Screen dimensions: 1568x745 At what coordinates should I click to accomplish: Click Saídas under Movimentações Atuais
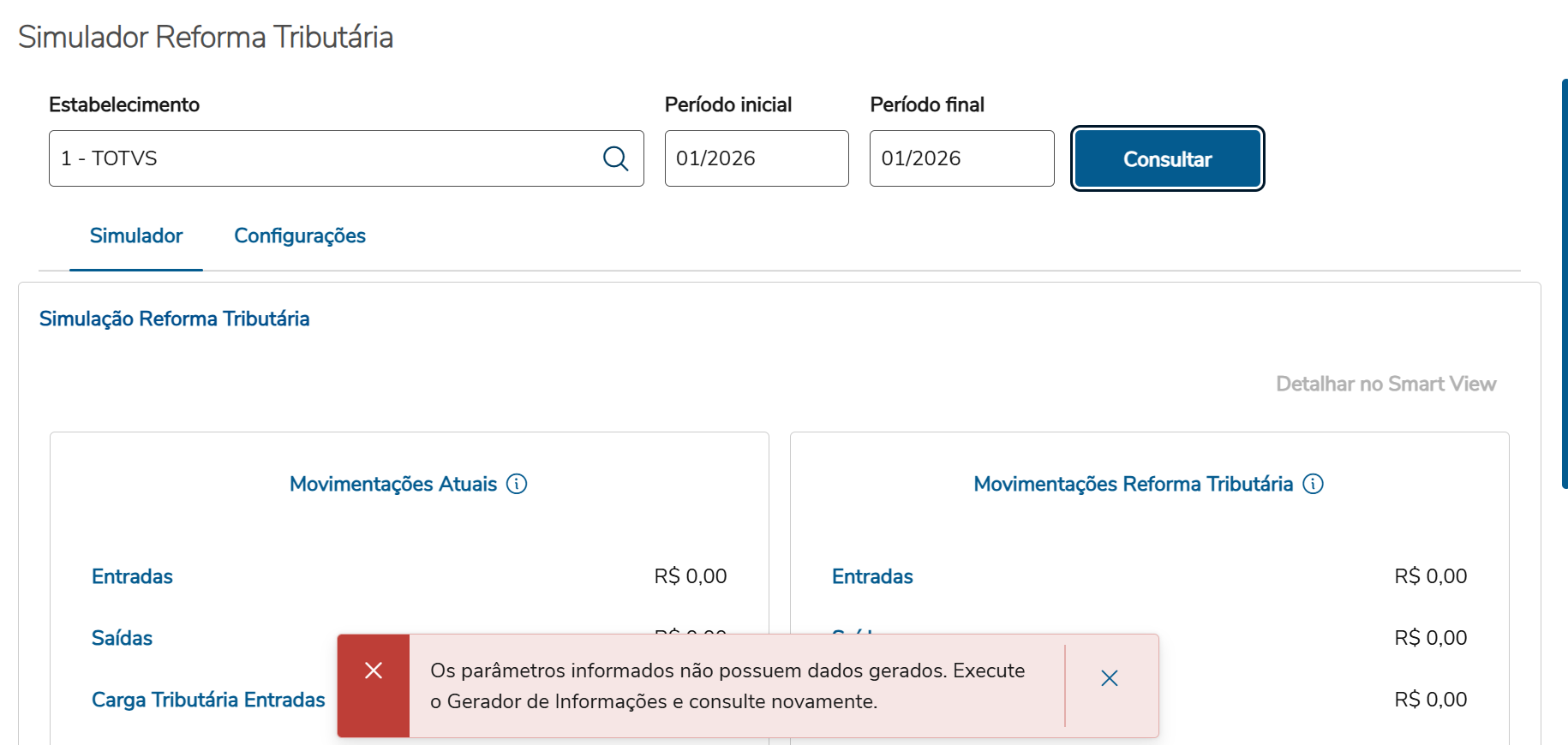122,638
